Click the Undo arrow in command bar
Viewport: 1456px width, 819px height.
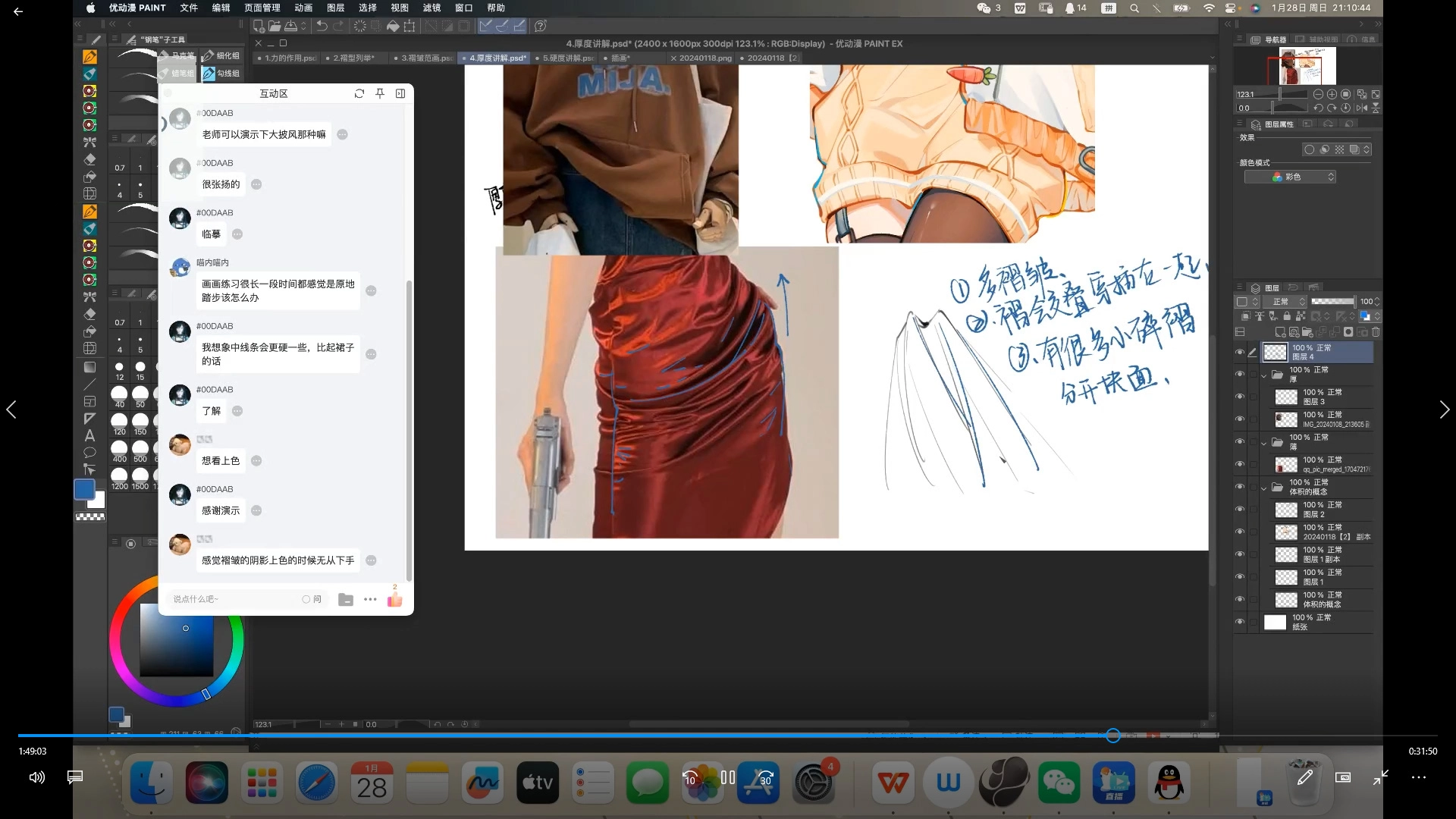[322, 26]
